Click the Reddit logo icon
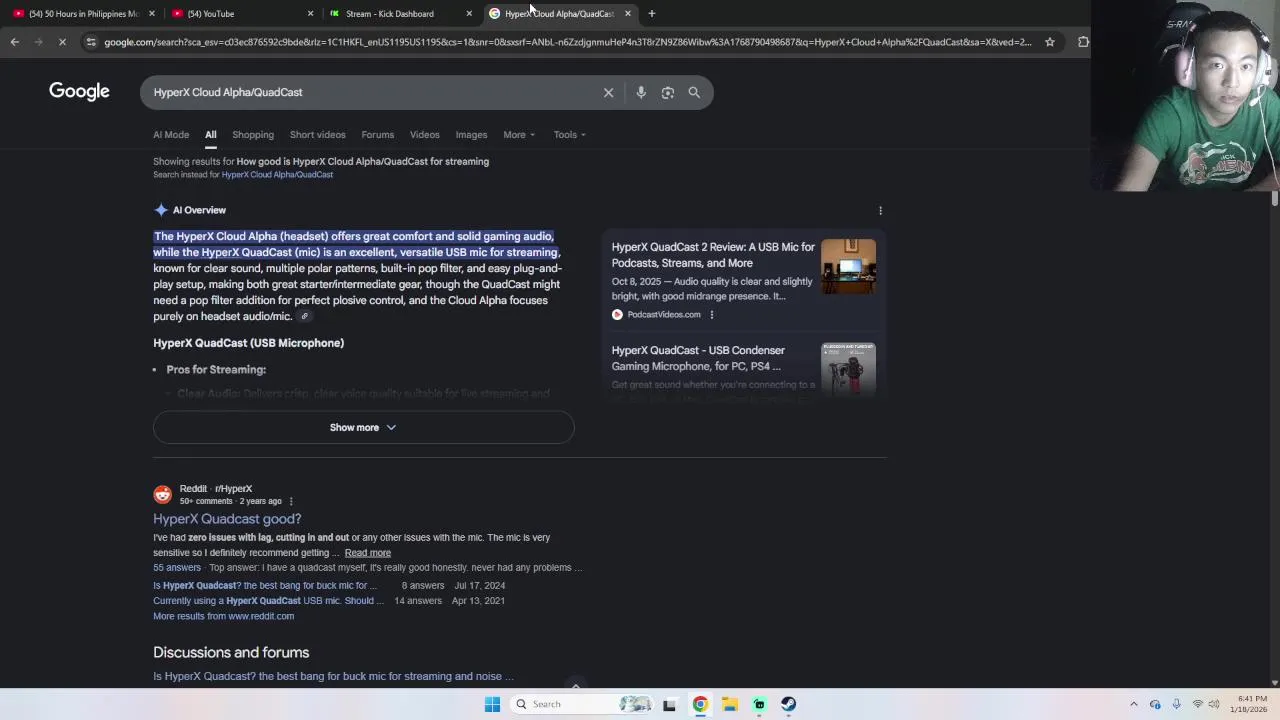This screenshot has height=720, width=1280. (163, 494)
